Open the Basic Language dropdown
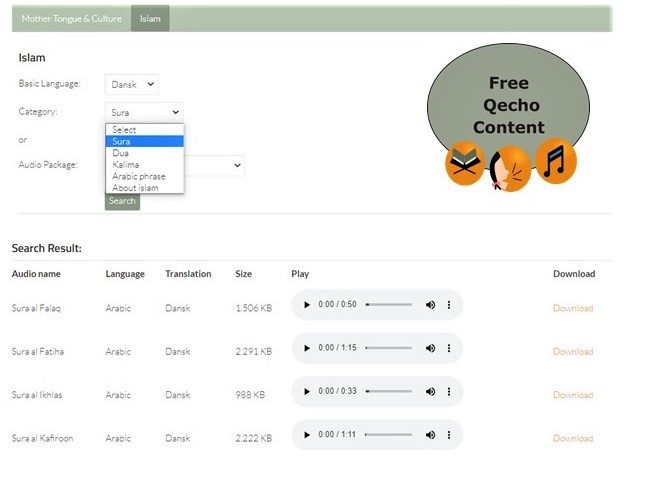 [x=131, y=85]
